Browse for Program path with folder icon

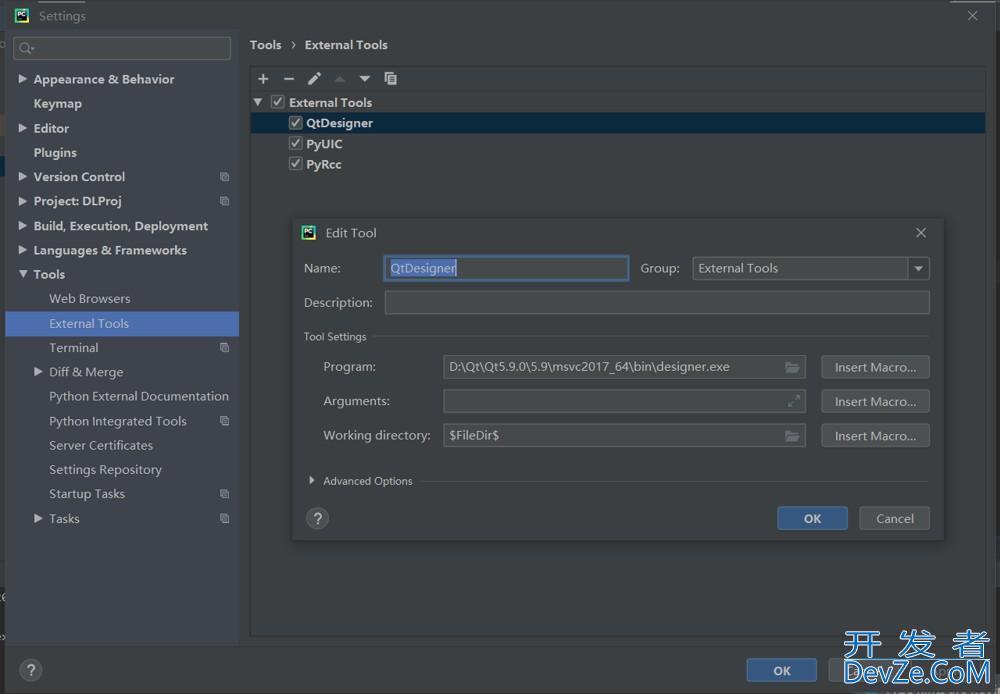coord(792,367)
